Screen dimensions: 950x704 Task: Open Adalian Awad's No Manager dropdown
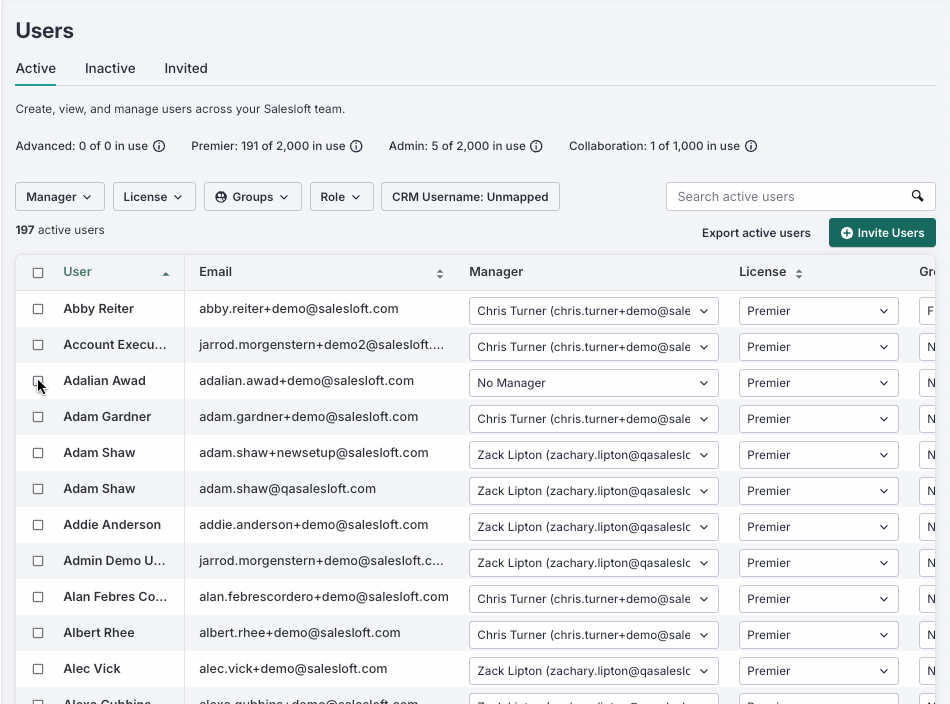click(x=594, y=383)
